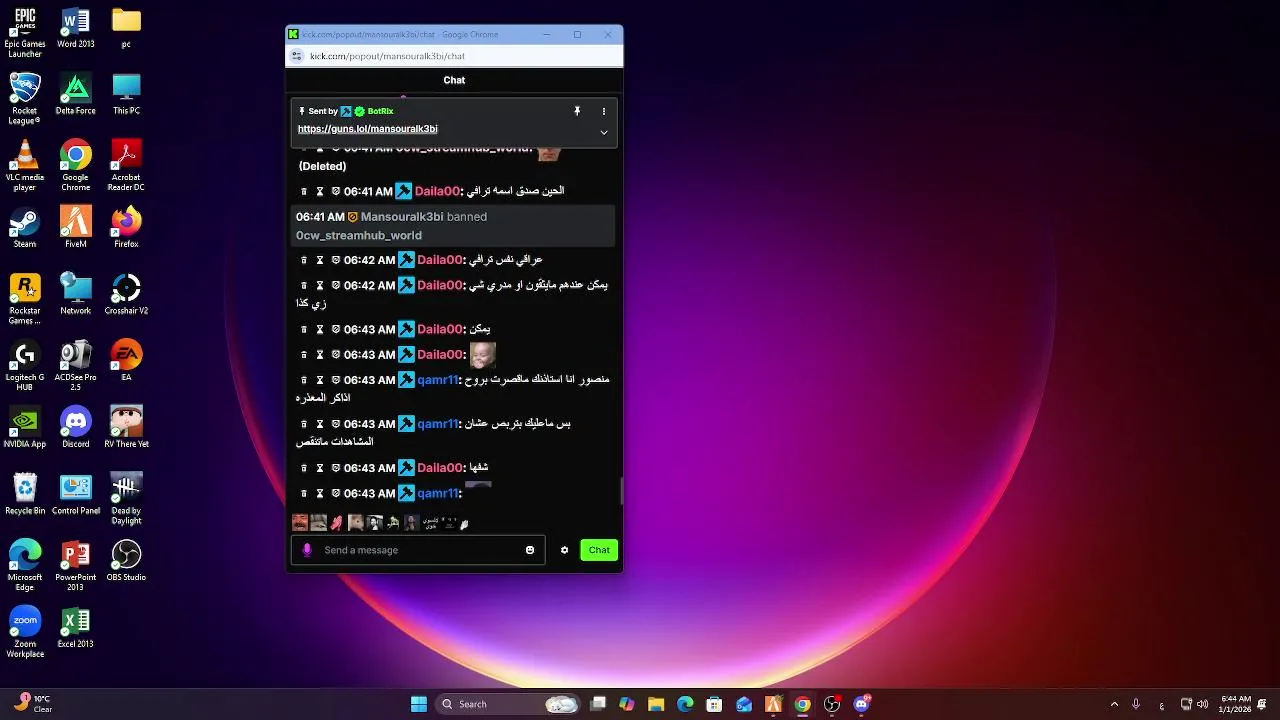The width and height of the screenshot is (1280, 720).
Task: Select the Acrobat Reader DC desktop icon
Action: tap(126, 166)
